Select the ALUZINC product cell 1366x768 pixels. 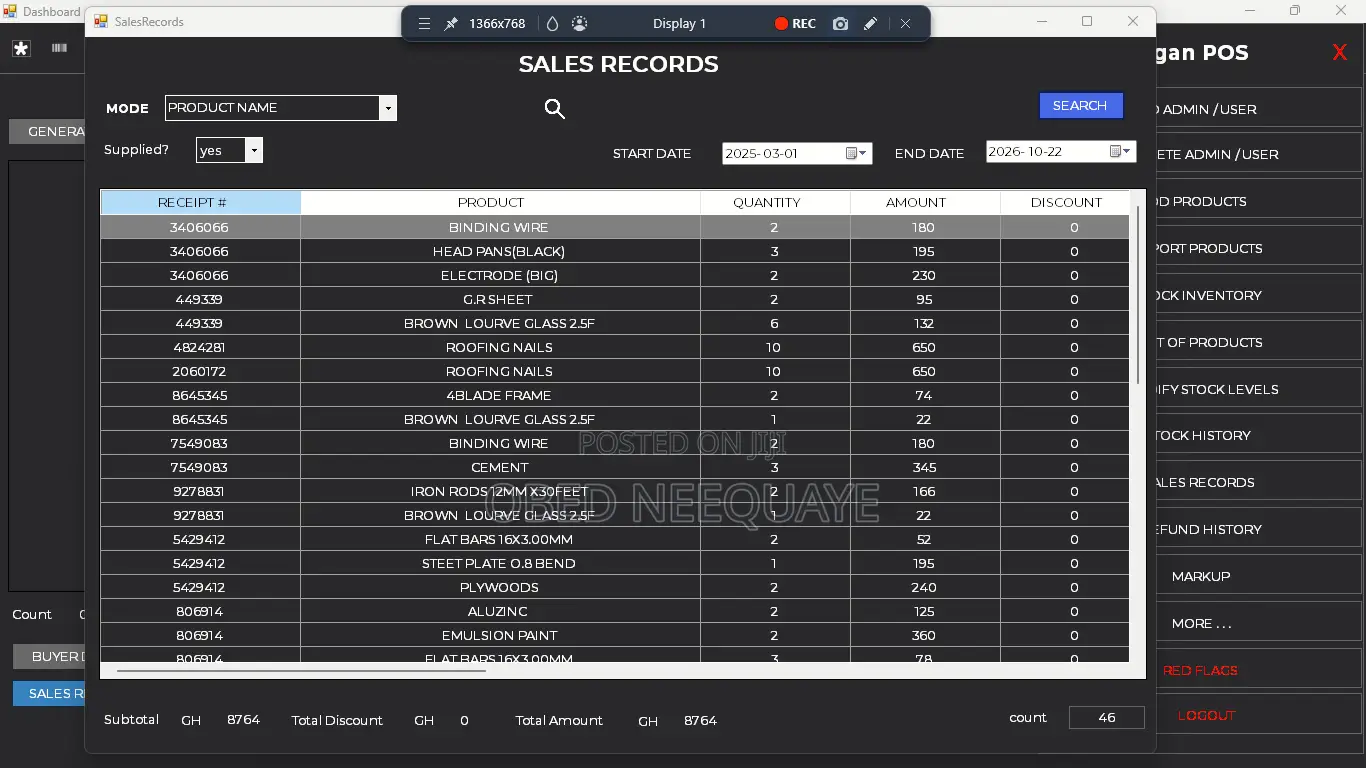click(x=500, y=611)
